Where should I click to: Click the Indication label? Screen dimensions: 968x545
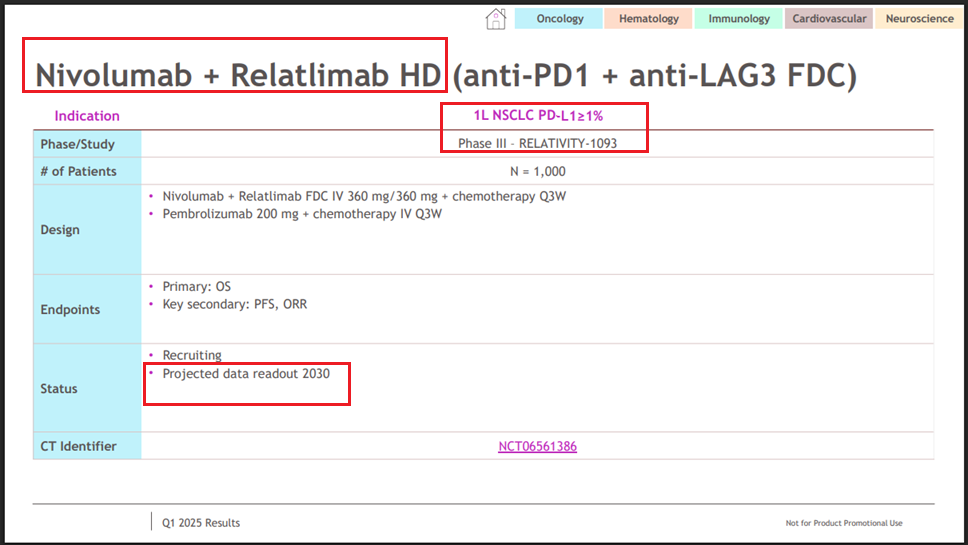87,116
